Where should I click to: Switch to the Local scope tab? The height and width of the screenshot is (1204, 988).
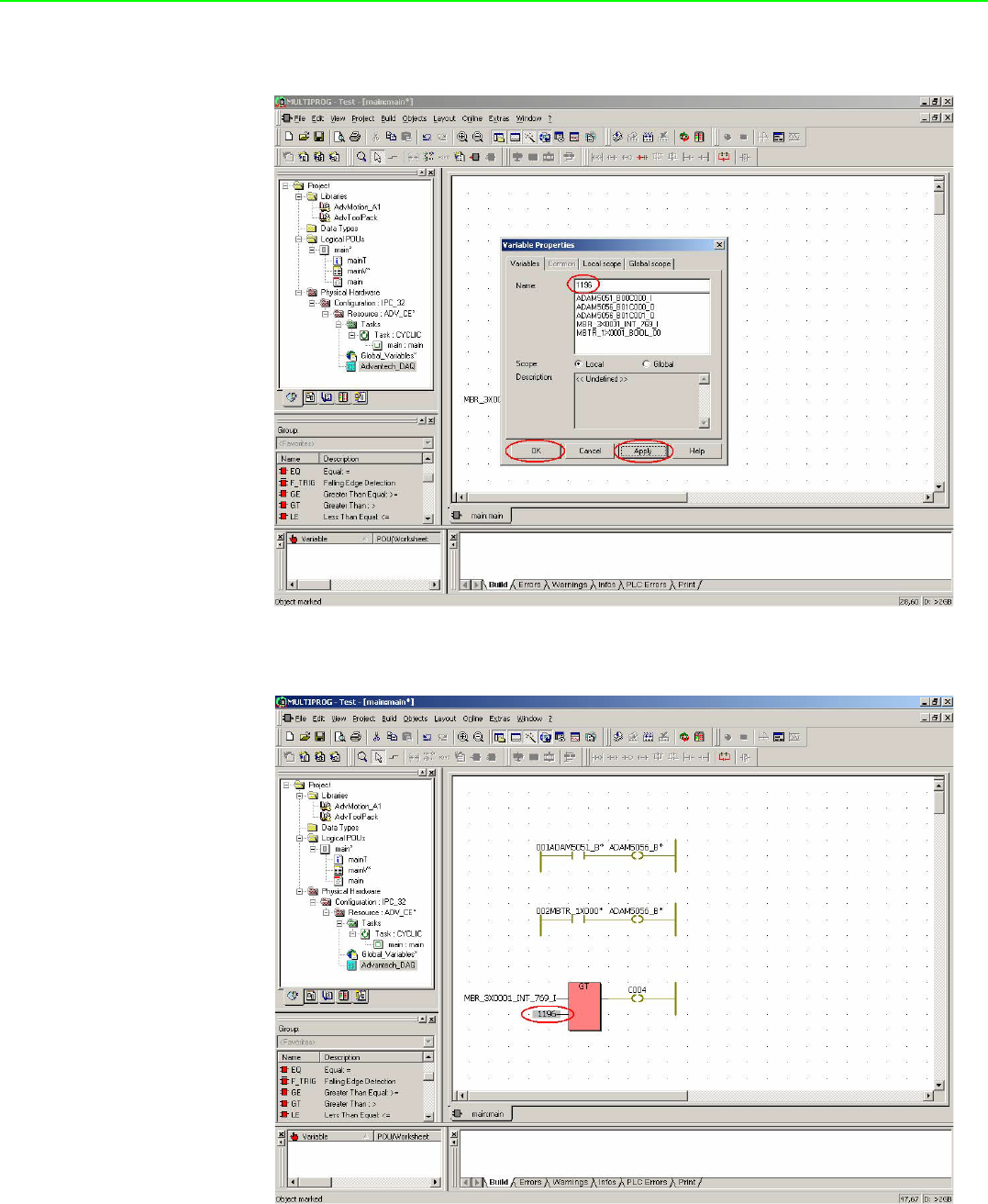coord(602,264)
